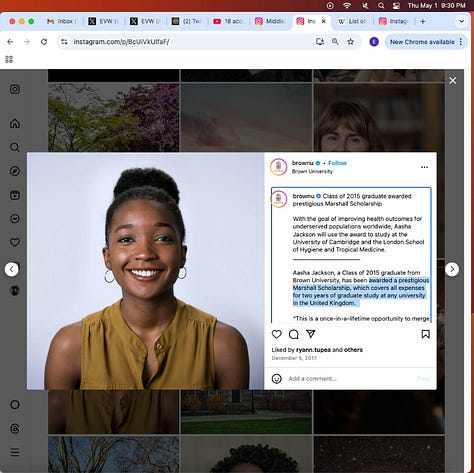The height and width of the screenshot is (473, 474).
Task: Open Wi-Fi menu in macOS menu bar
Action: [347, 5]
